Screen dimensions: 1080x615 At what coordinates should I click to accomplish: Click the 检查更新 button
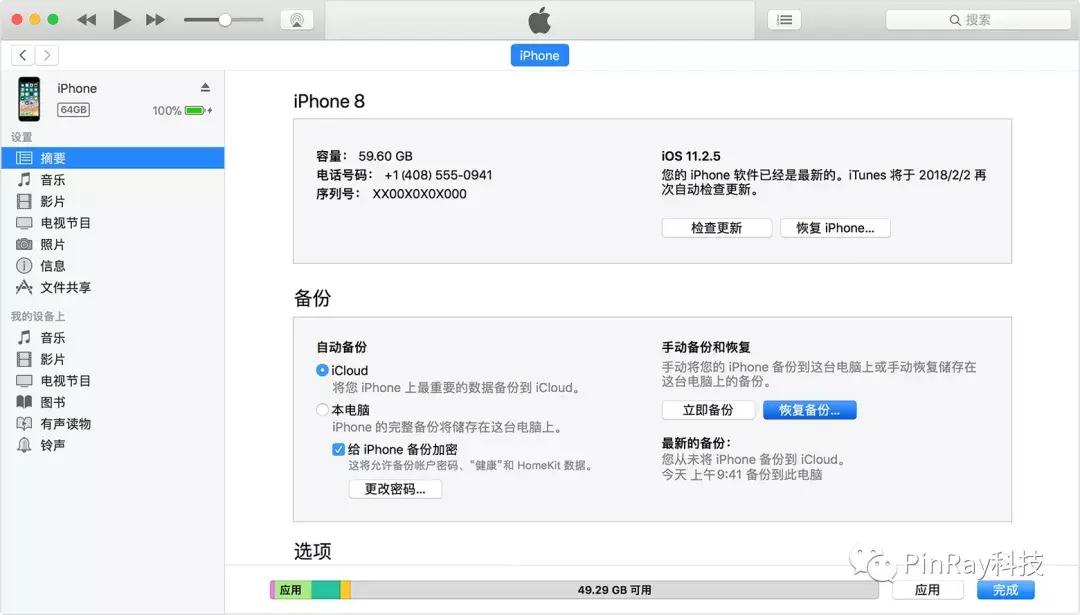[716, 227]
